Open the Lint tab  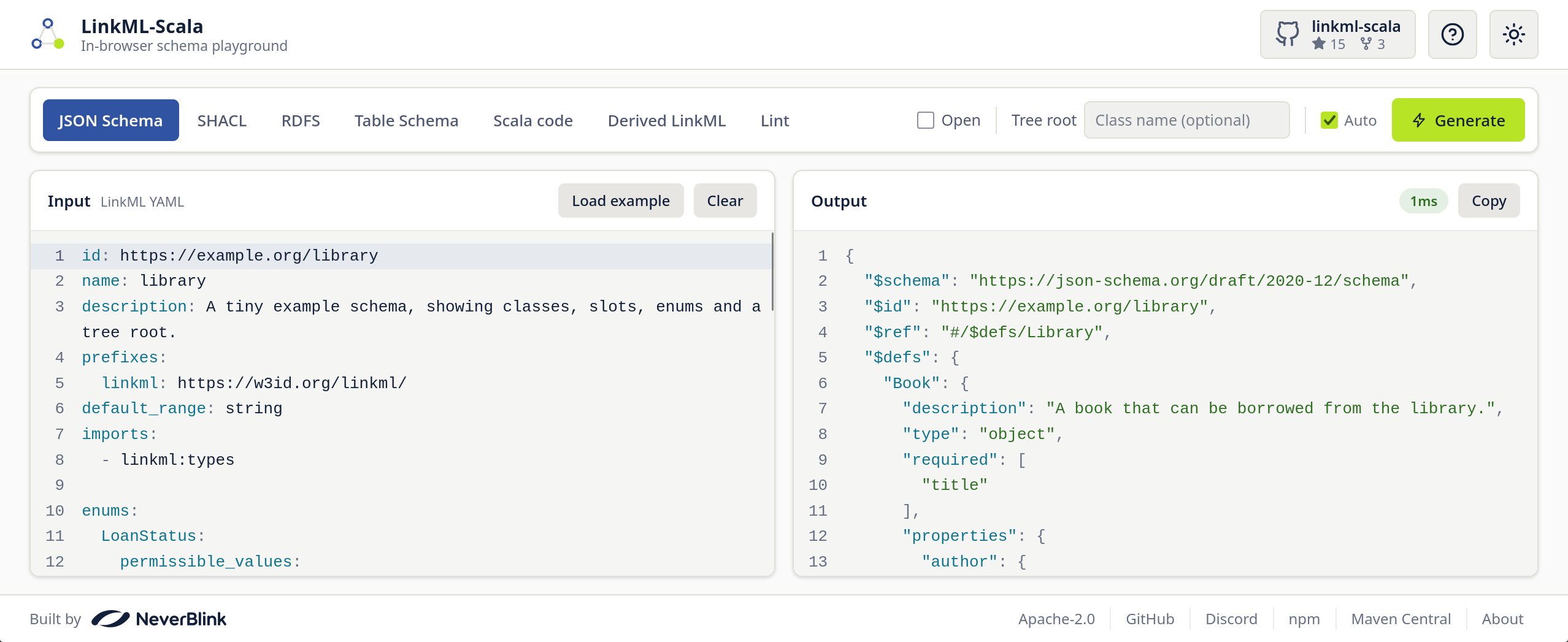coord(775,120)
